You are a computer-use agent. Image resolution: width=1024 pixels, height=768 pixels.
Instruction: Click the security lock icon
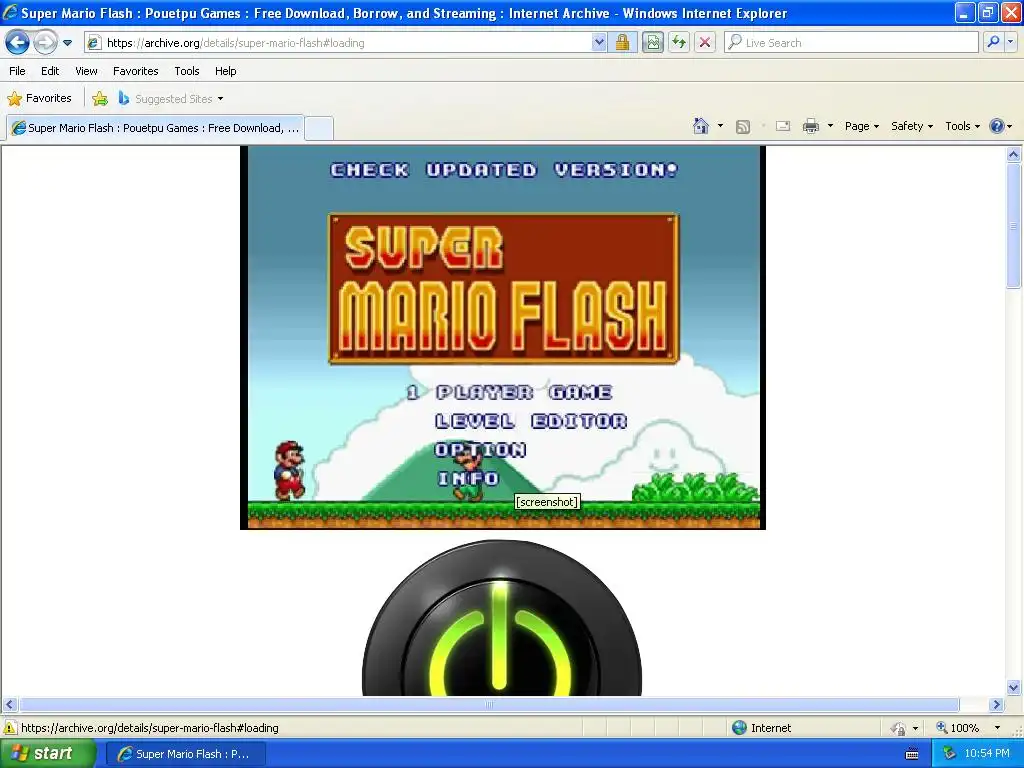622,43
